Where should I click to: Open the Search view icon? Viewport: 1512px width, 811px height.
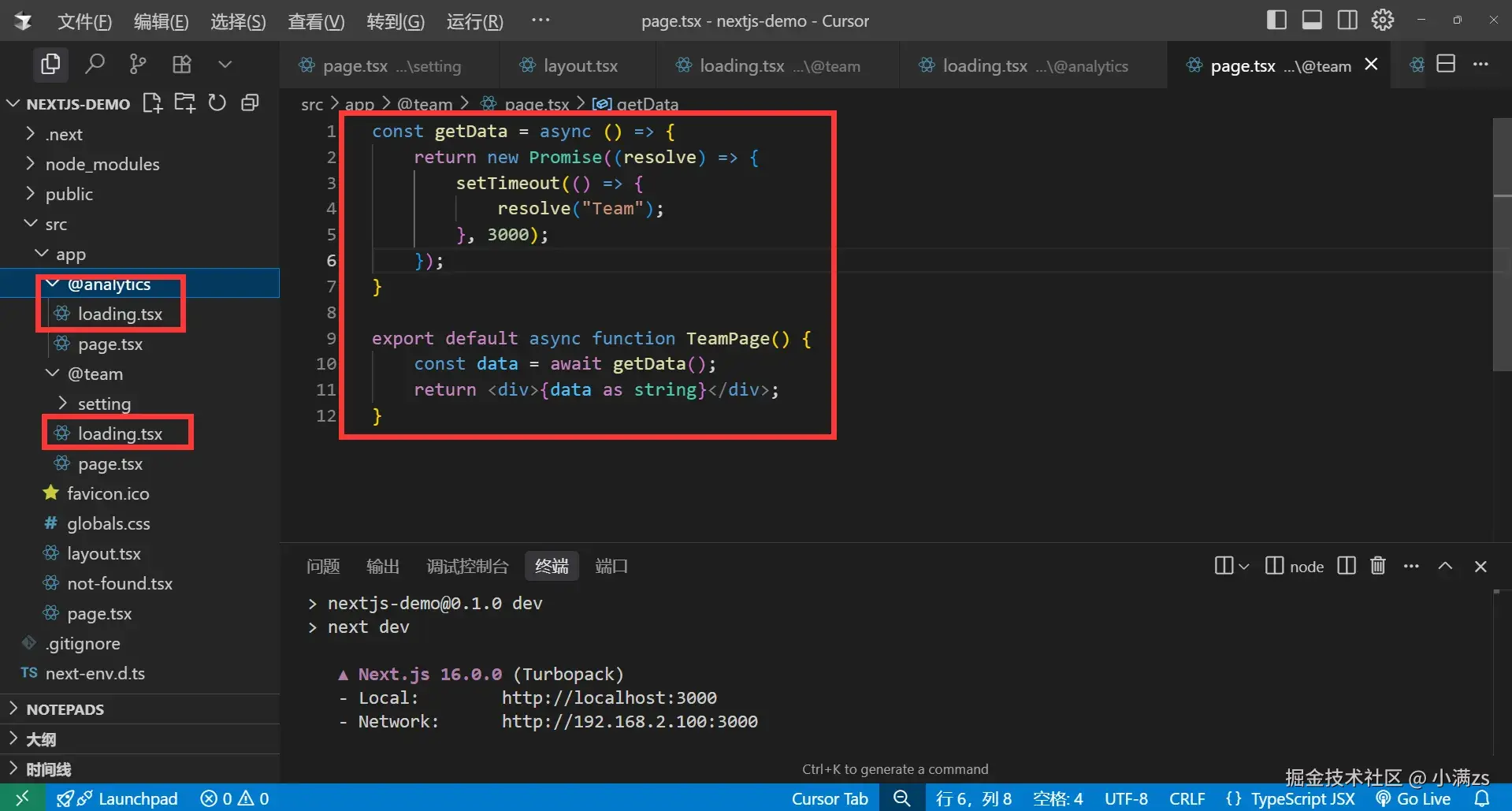coord(95,64)
